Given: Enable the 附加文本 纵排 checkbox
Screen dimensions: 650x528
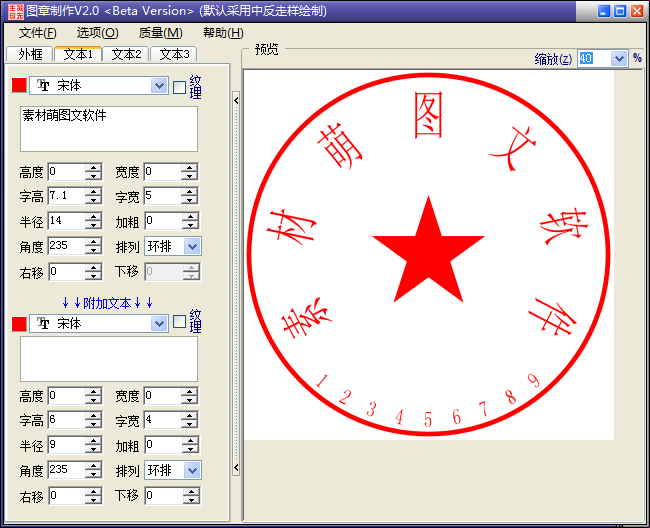Looking at the screenshot, I should click(x=179, y=322).
